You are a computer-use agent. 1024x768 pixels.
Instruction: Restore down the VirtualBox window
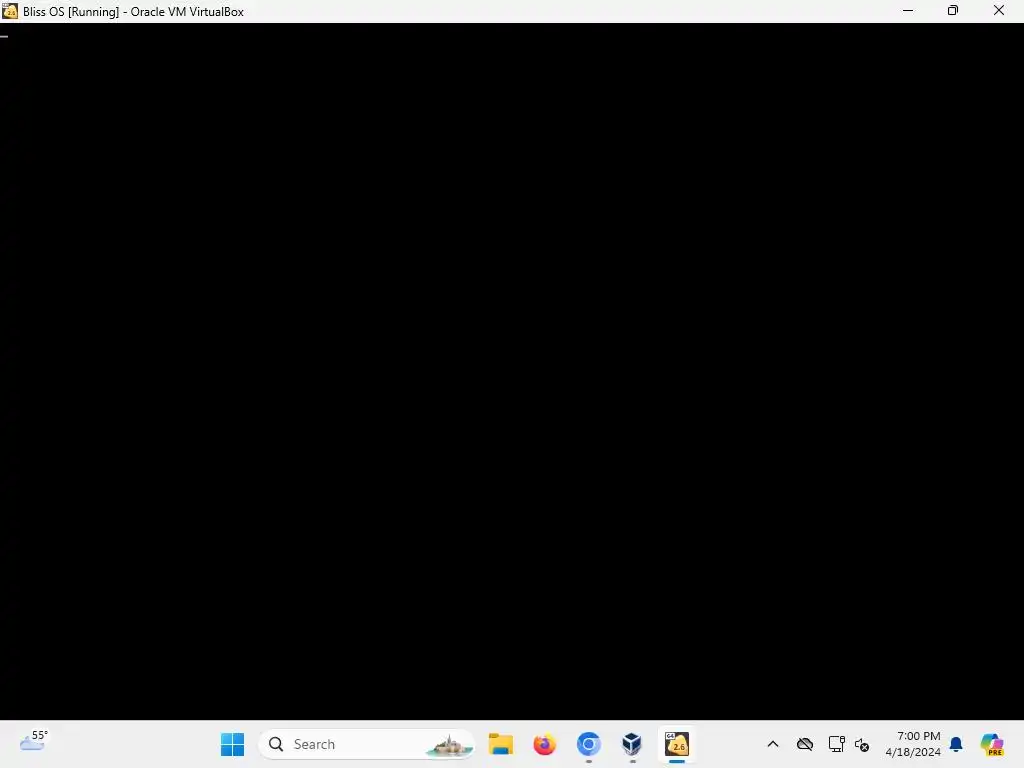(x=953, y=10)
